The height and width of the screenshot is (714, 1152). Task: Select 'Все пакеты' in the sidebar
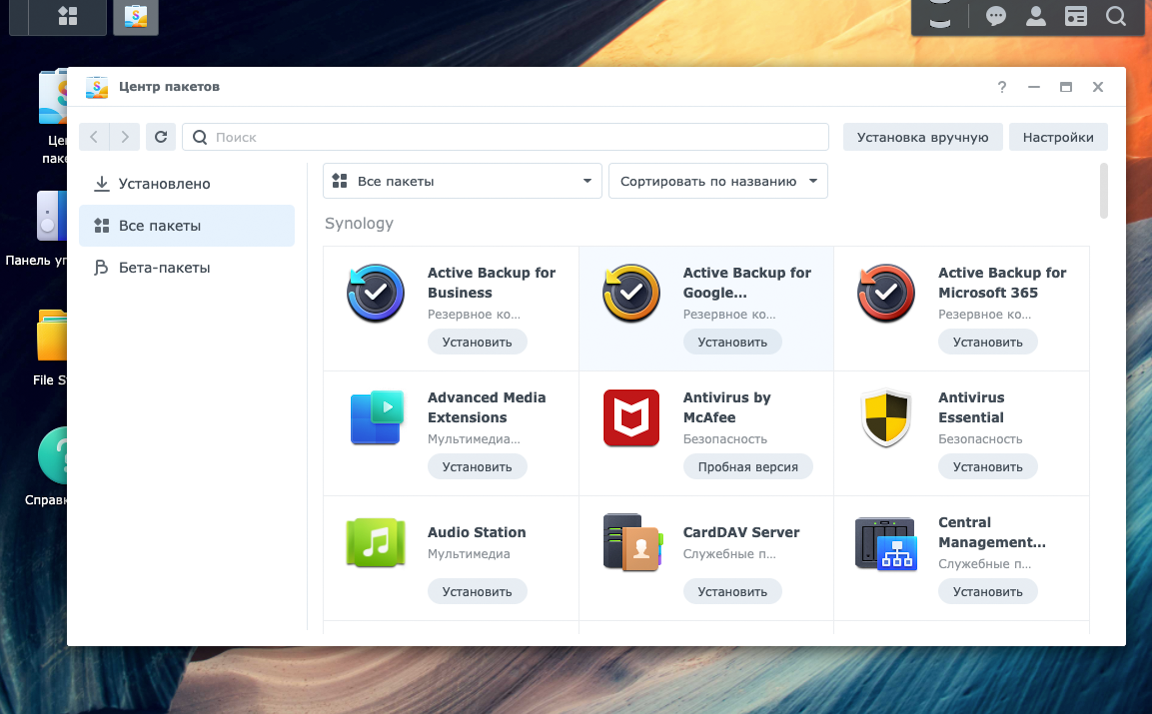187,226
